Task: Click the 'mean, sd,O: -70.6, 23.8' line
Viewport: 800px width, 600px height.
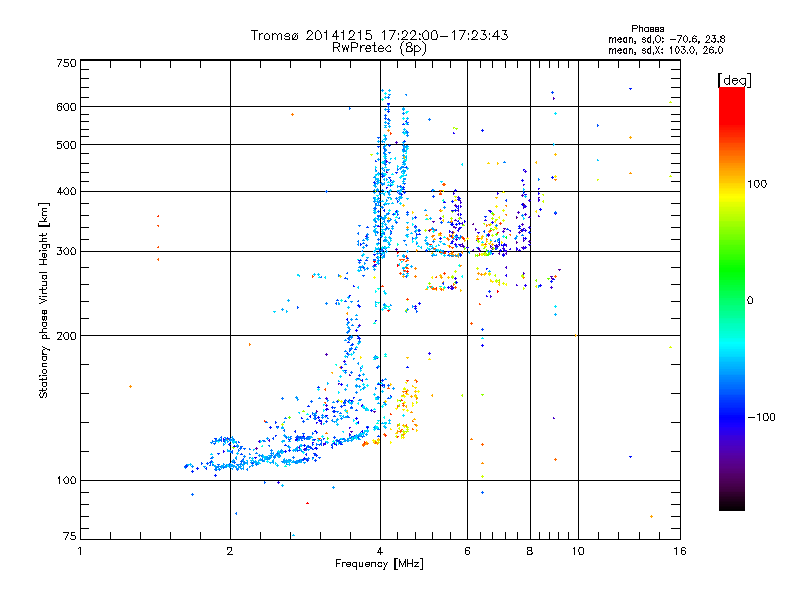Action: coord(666,39)
